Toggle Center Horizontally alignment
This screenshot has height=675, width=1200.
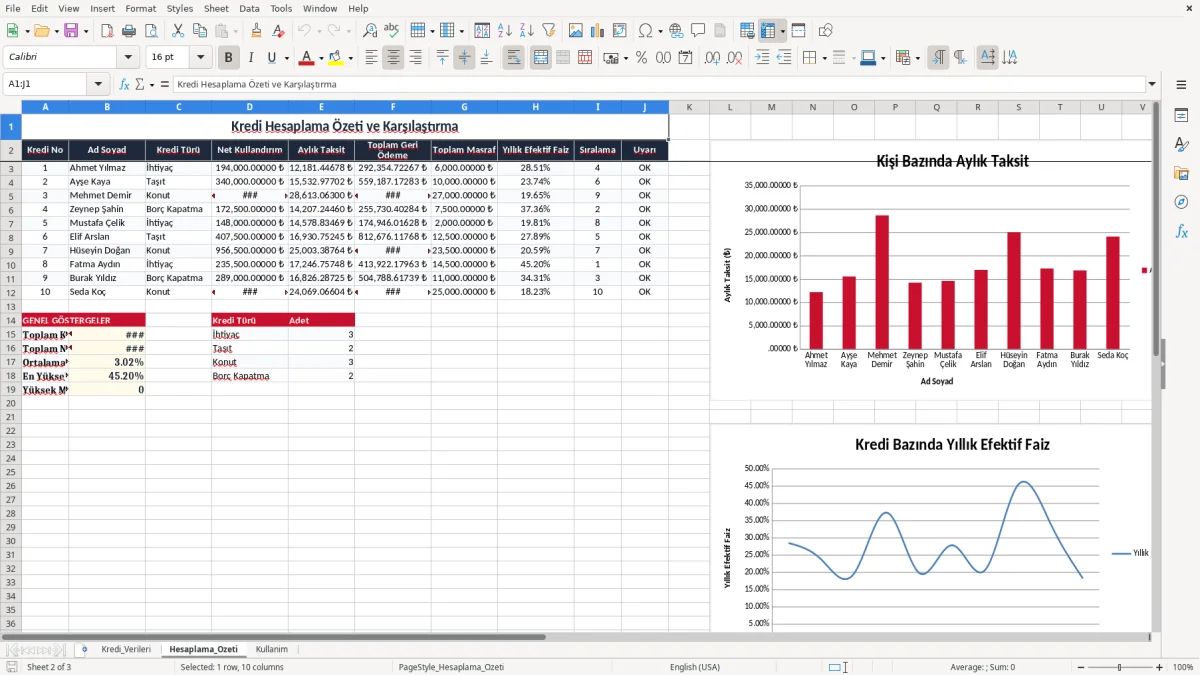pyautogui.click(x=393, y=58)
